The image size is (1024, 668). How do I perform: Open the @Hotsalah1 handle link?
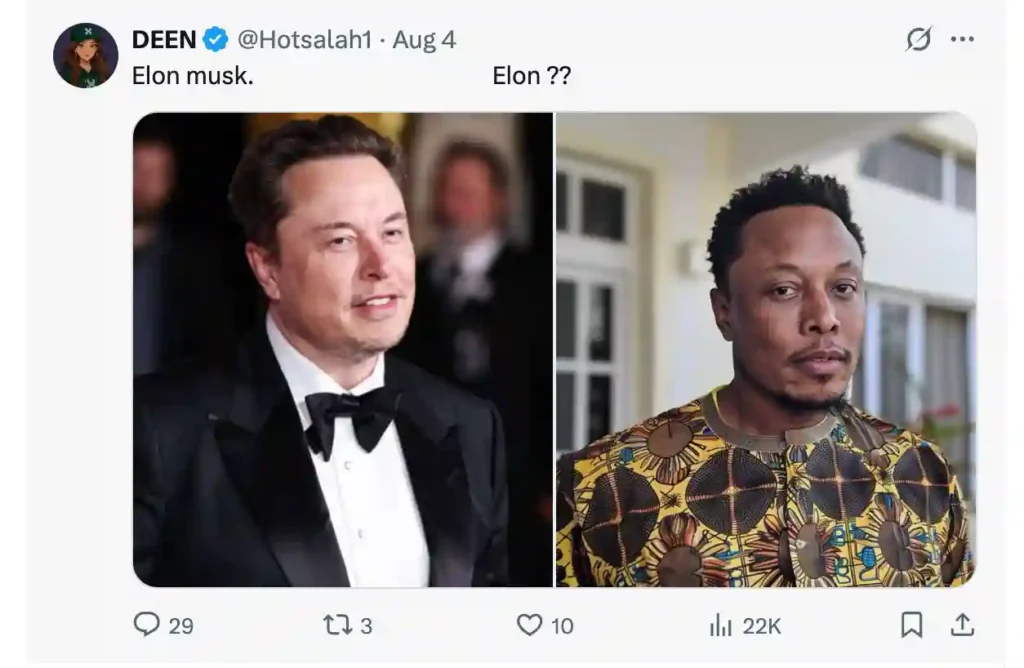(303, 40)
